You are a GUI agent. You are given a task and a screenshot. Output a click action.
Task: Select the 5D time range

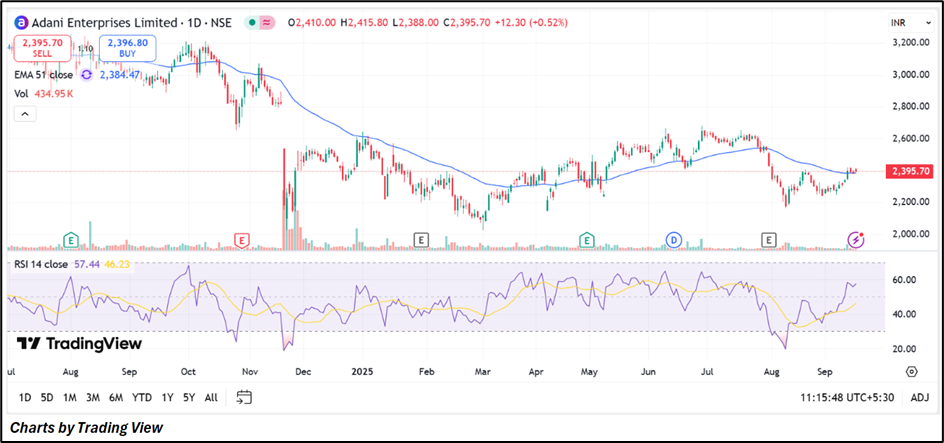pos(47,398)
